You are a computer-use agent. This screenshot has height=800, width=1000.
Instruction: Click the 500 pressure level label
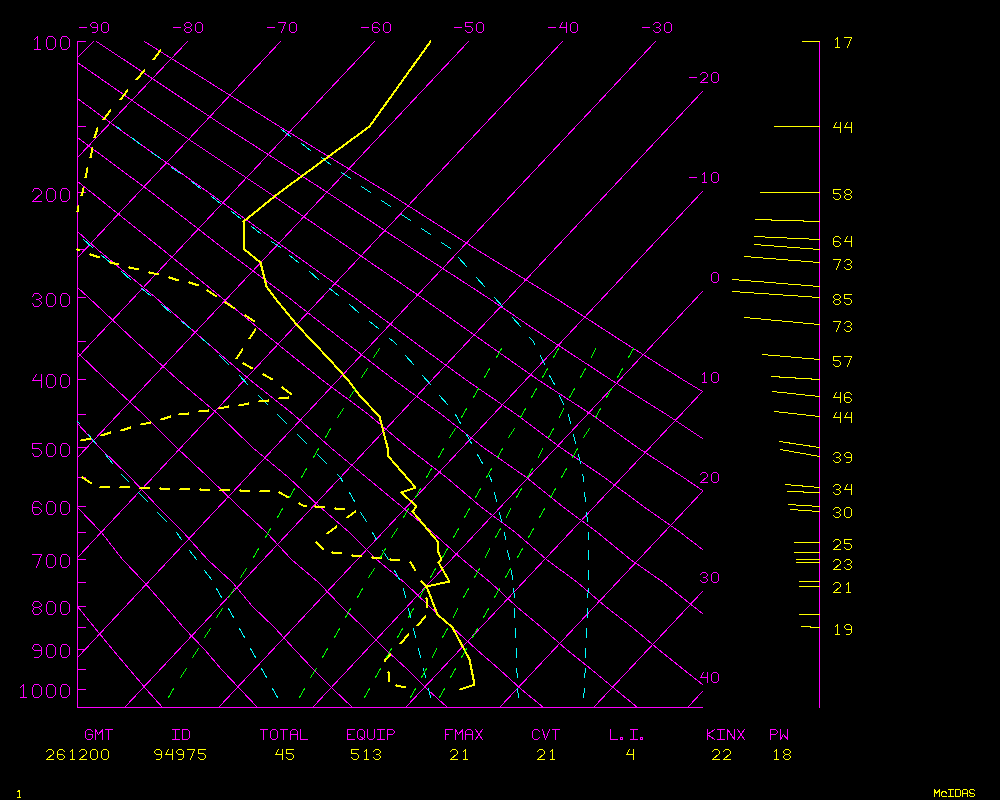point(46,450)
